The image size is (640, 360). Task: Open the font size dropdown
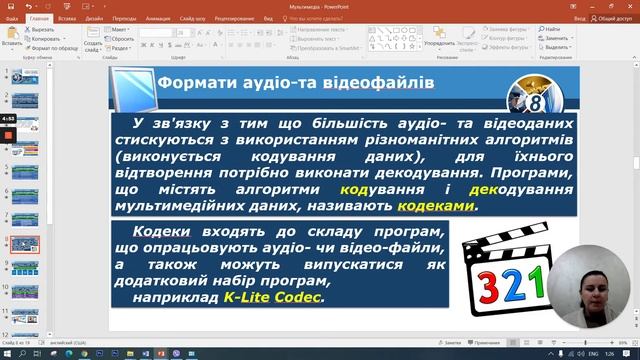pos(193,33)
